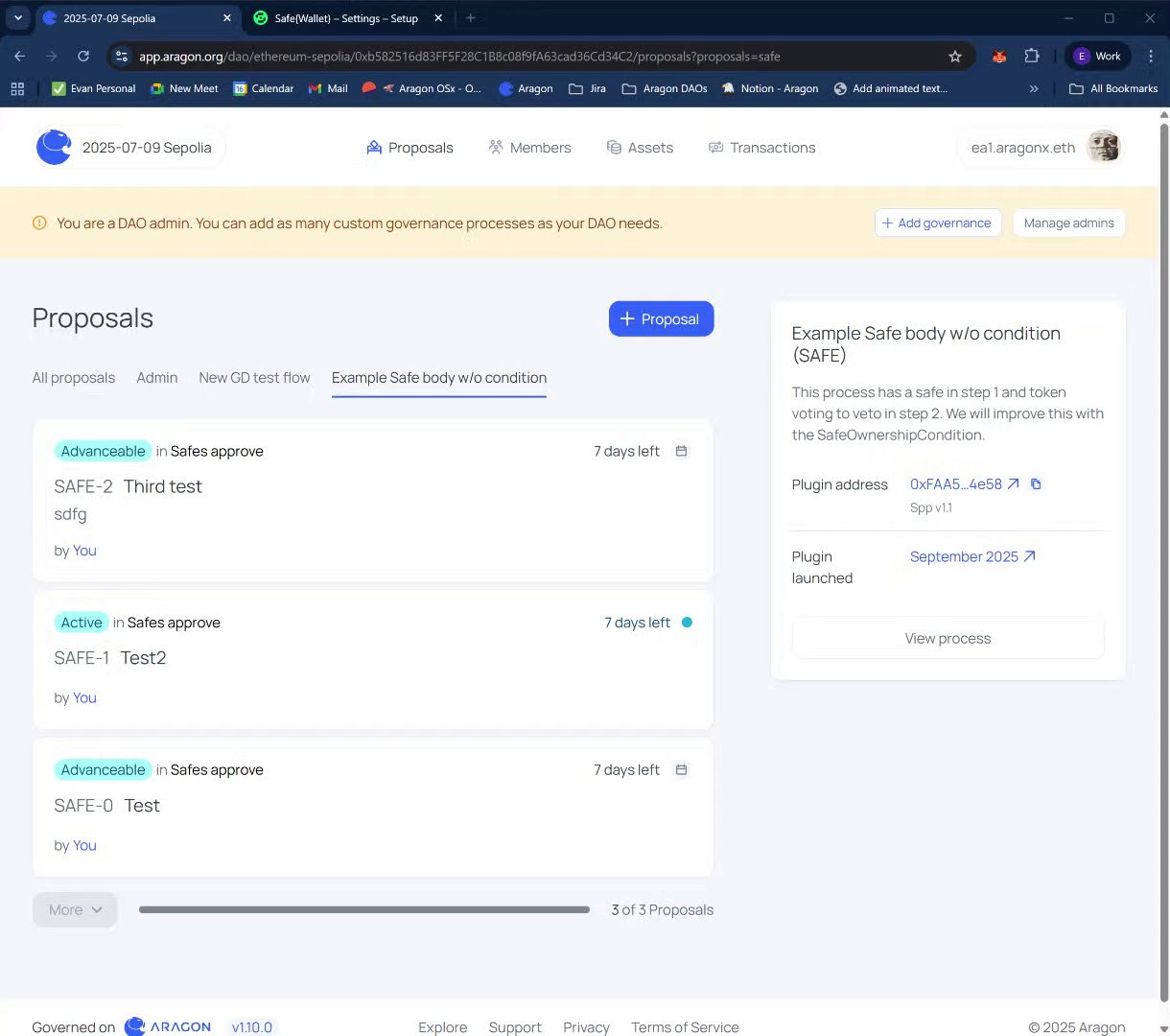
Task: Copy the plugin address
Action: pos(1036,484)
